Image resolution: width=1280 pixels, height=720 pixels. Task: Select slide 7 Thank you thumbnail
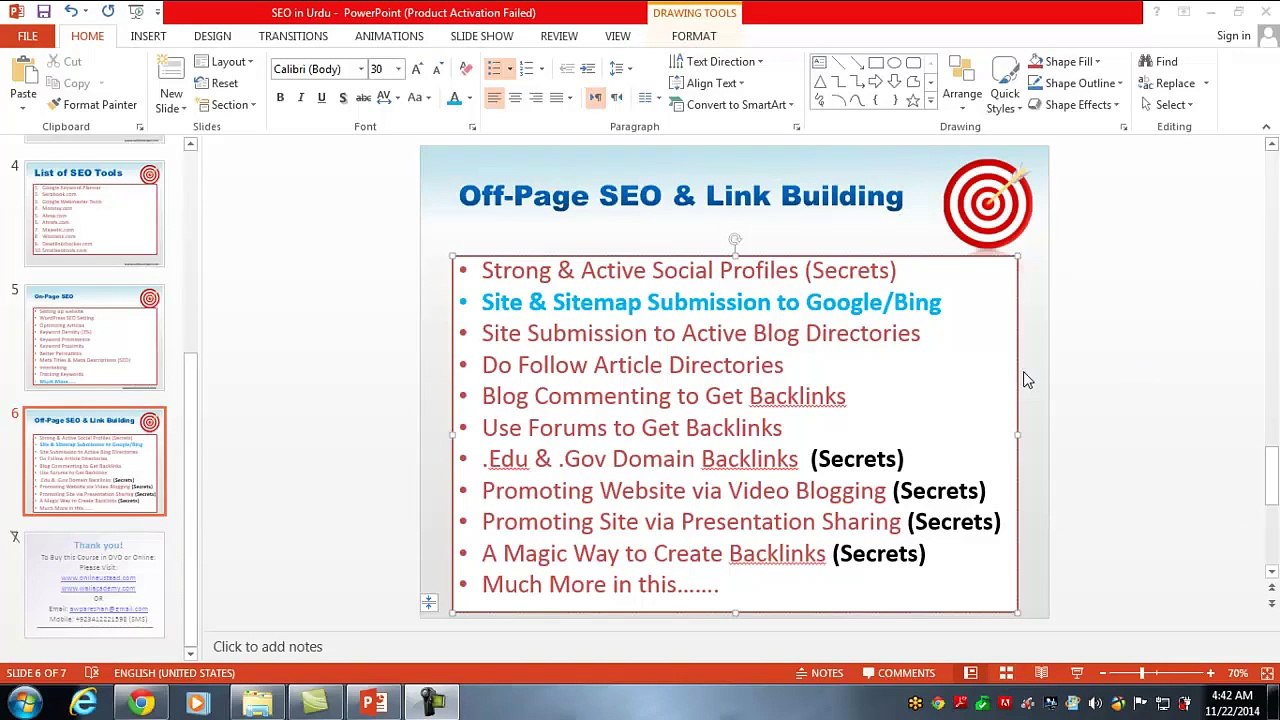pos(95,585)
